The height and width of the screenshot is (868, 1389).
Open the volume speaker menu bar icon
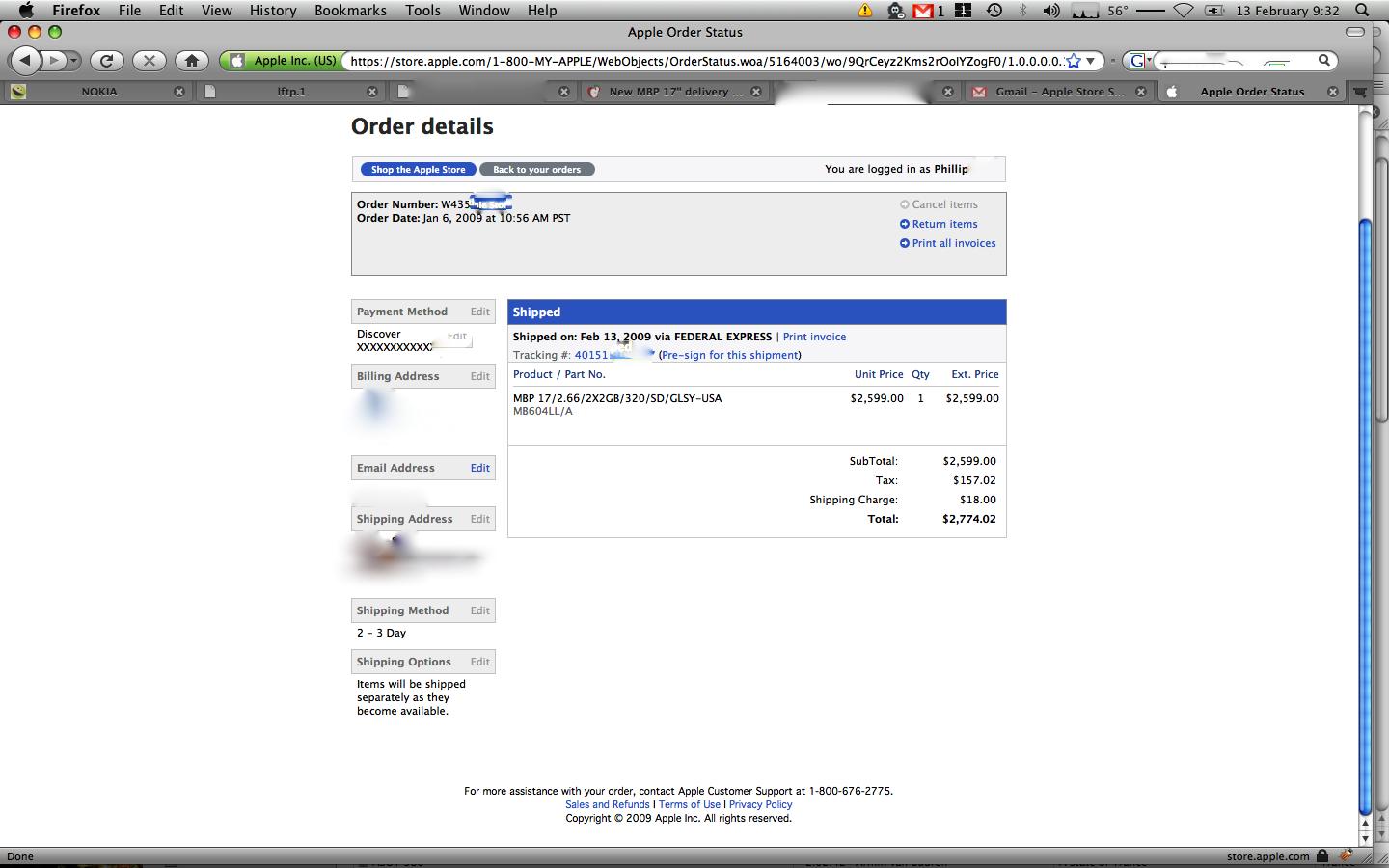(1051, 11)
